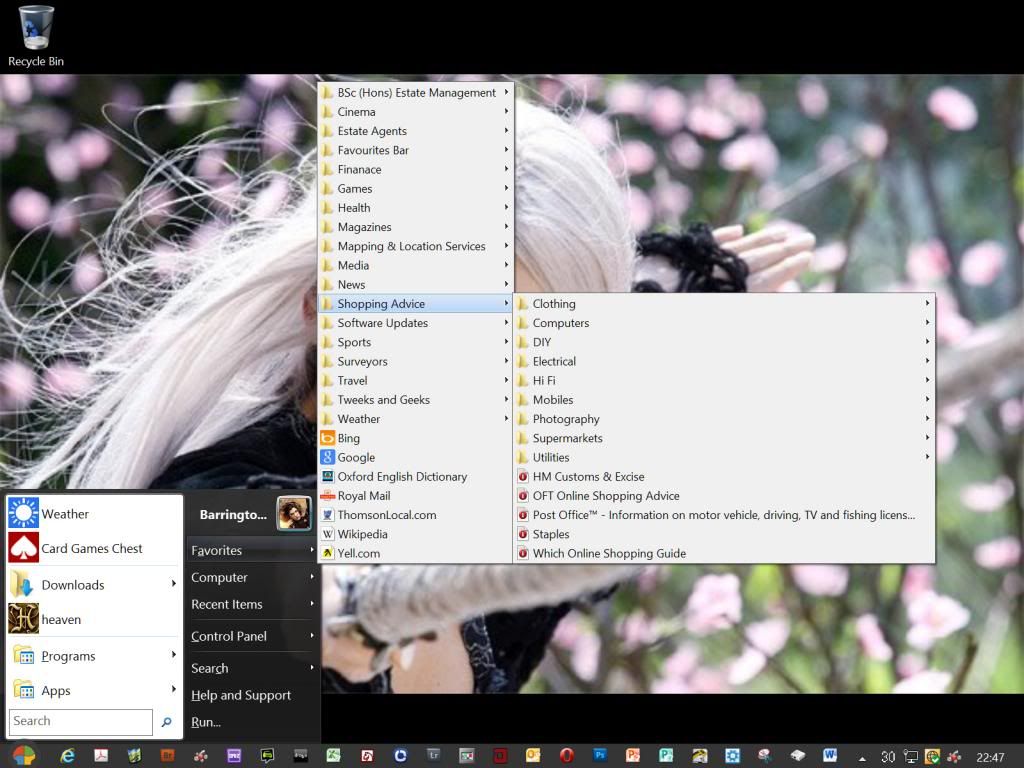The width and height of the screenshot is (1024, 768).
Task: Open Excel from the taskbar
Action: [x=333, y=756]
